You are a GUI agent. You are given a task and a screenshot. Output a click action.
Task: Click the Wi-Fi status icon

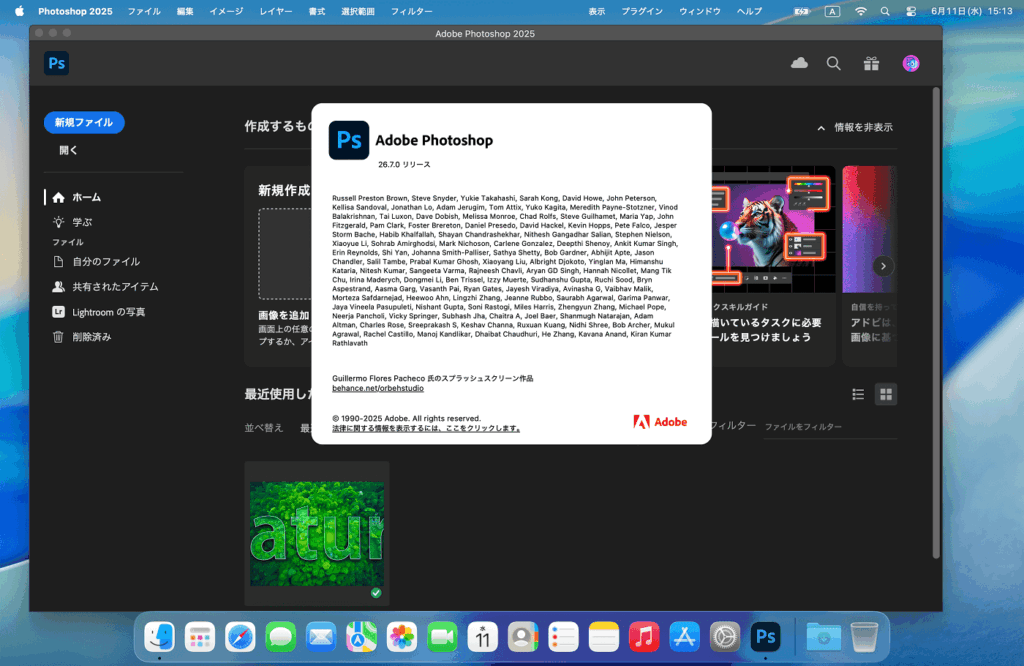click(861, 11)
